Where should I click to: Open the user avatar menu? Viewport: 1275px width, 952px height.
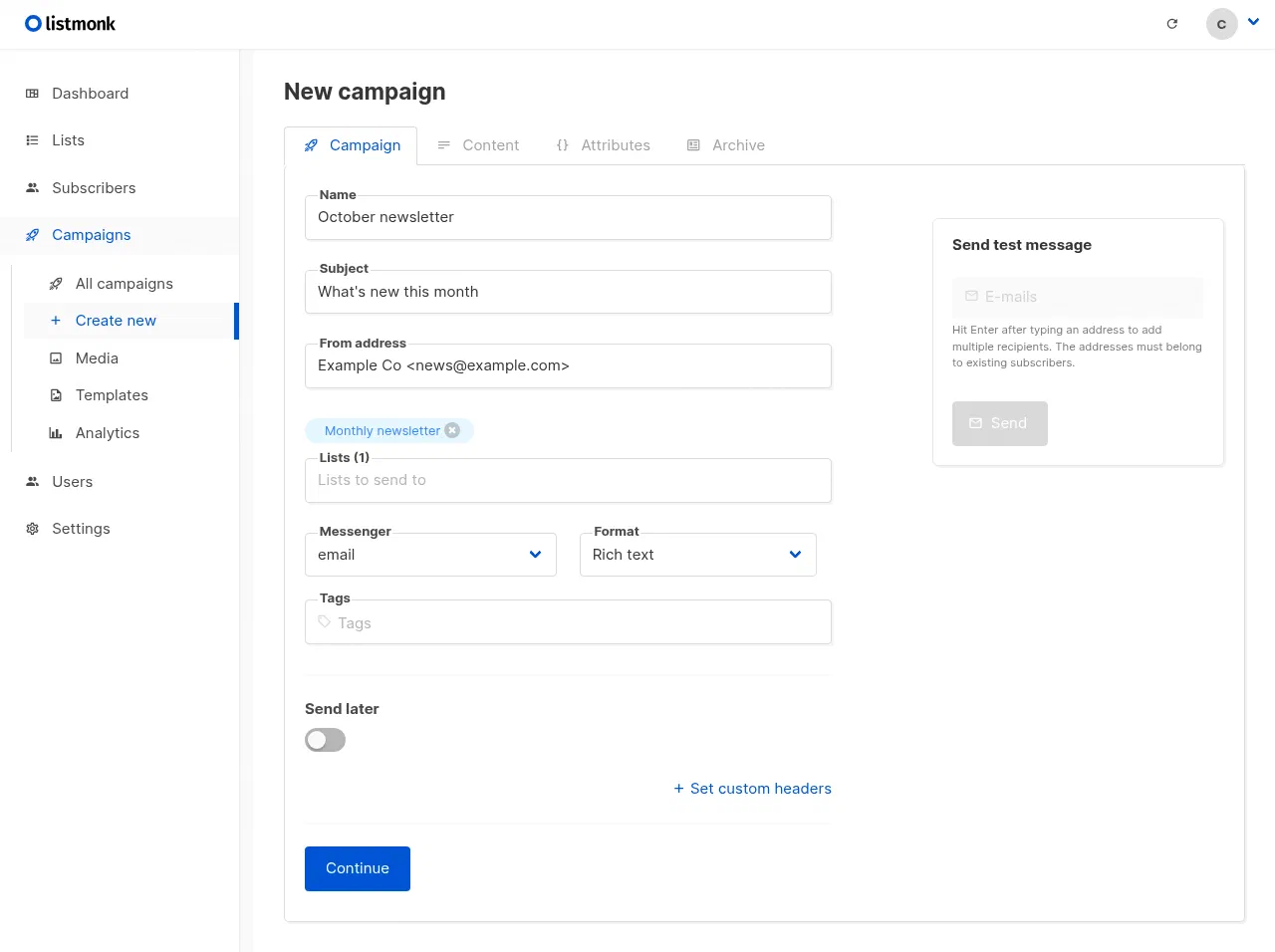(1233, 24)
